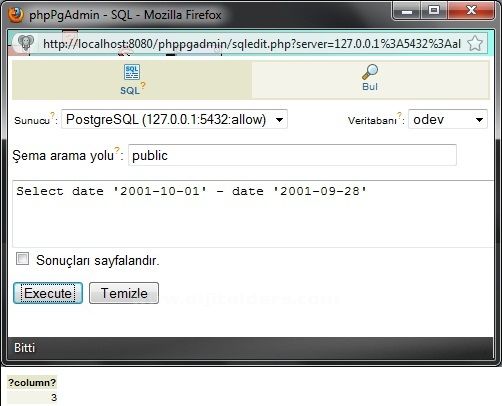
Task: Click the Firefox logo in title bar
Action: pyautogui.click(x=16, y=15)
